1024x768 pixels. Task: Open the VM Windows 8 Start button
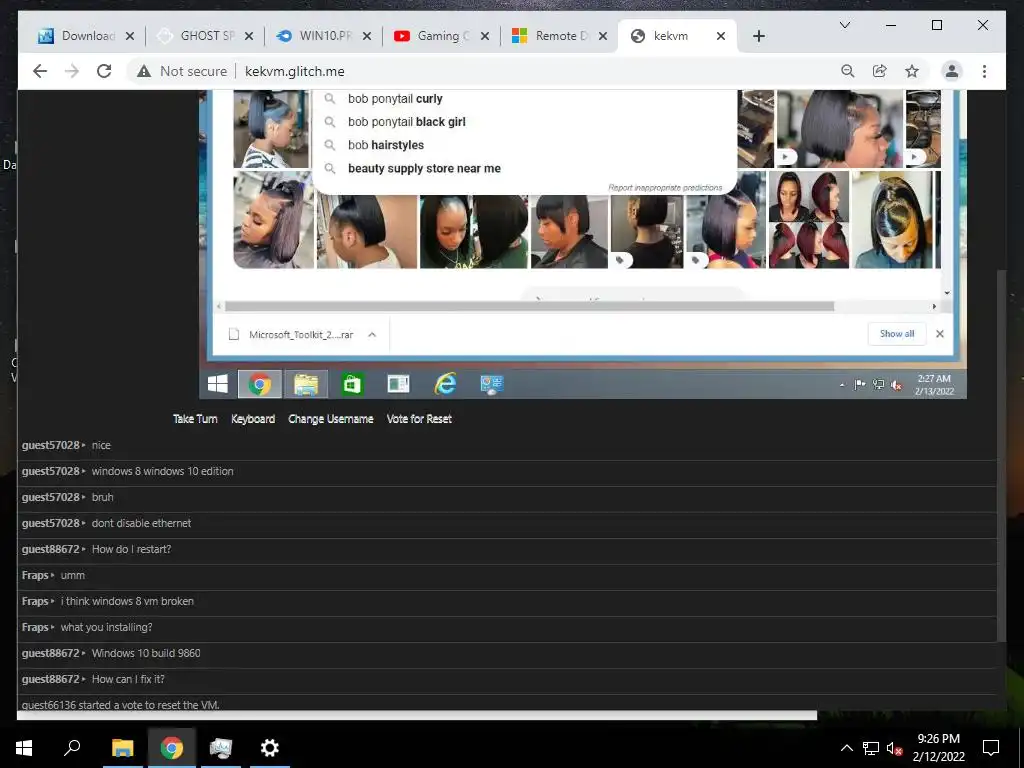(x=217, y=384)
